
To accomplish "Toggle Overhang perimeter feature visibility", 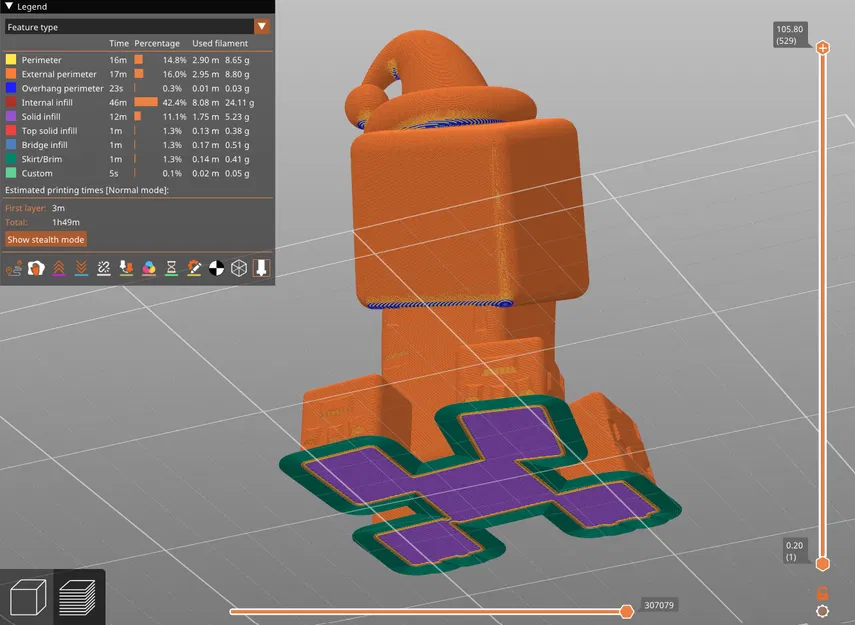I will [x=137, y=88].
